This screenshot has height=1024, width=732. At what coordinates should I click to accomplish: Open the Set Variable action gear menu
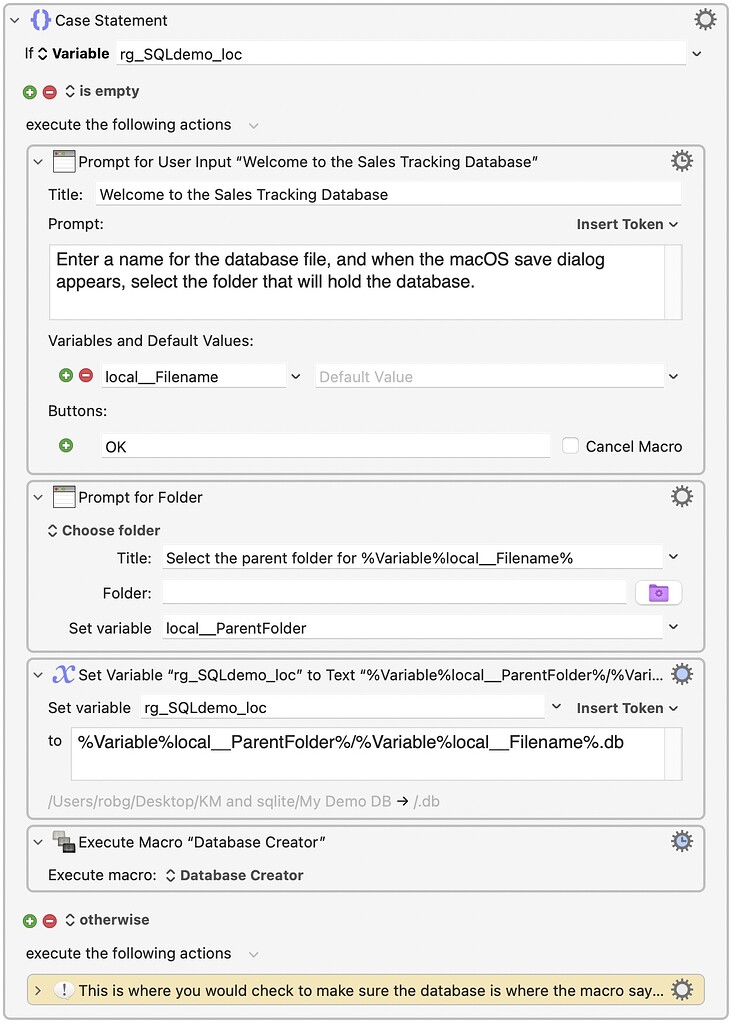tap(682, 674)
